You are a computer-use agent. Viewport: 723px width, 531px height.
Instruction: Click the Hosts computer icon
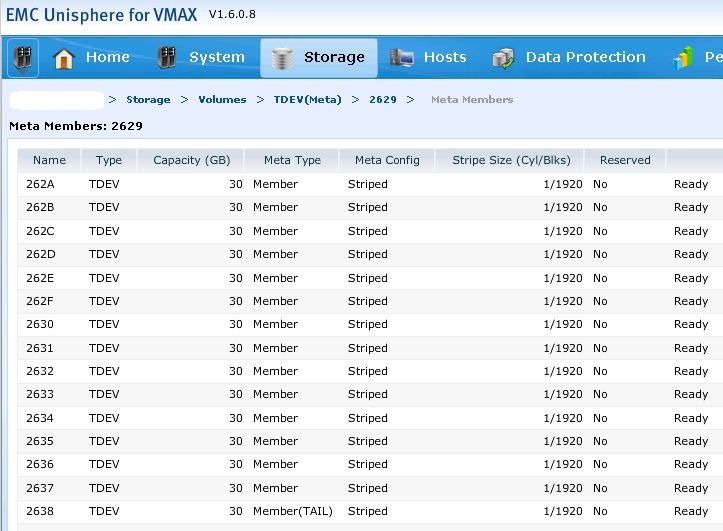click(402, 58)
